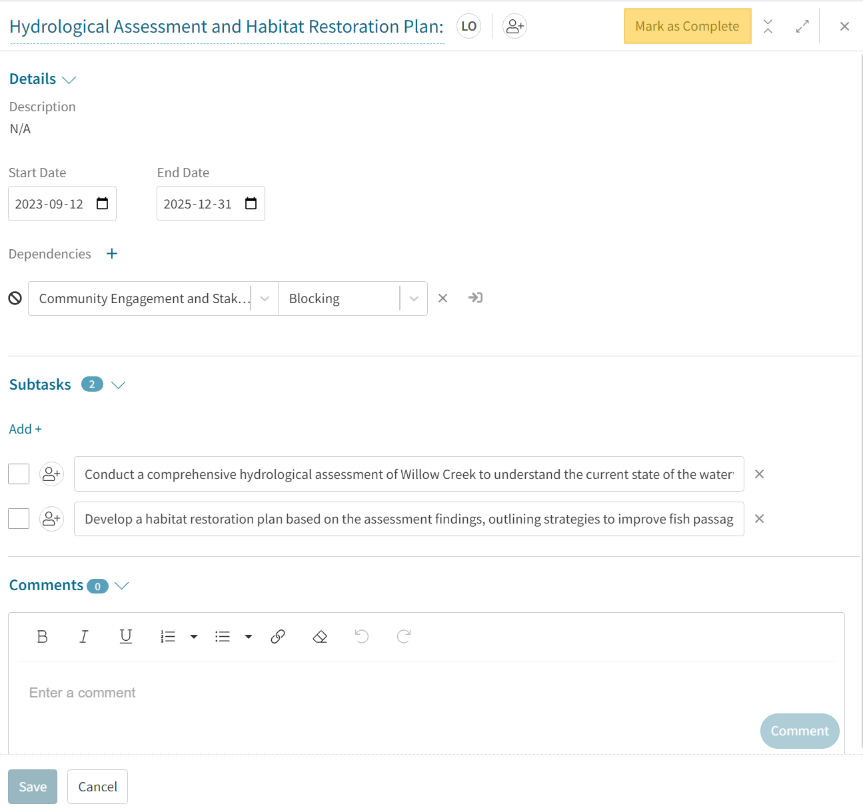This screenshot has height=810, width=863.
Task: Open the Blocking dependency type dropdown
Action: click(x=415, y=298)
